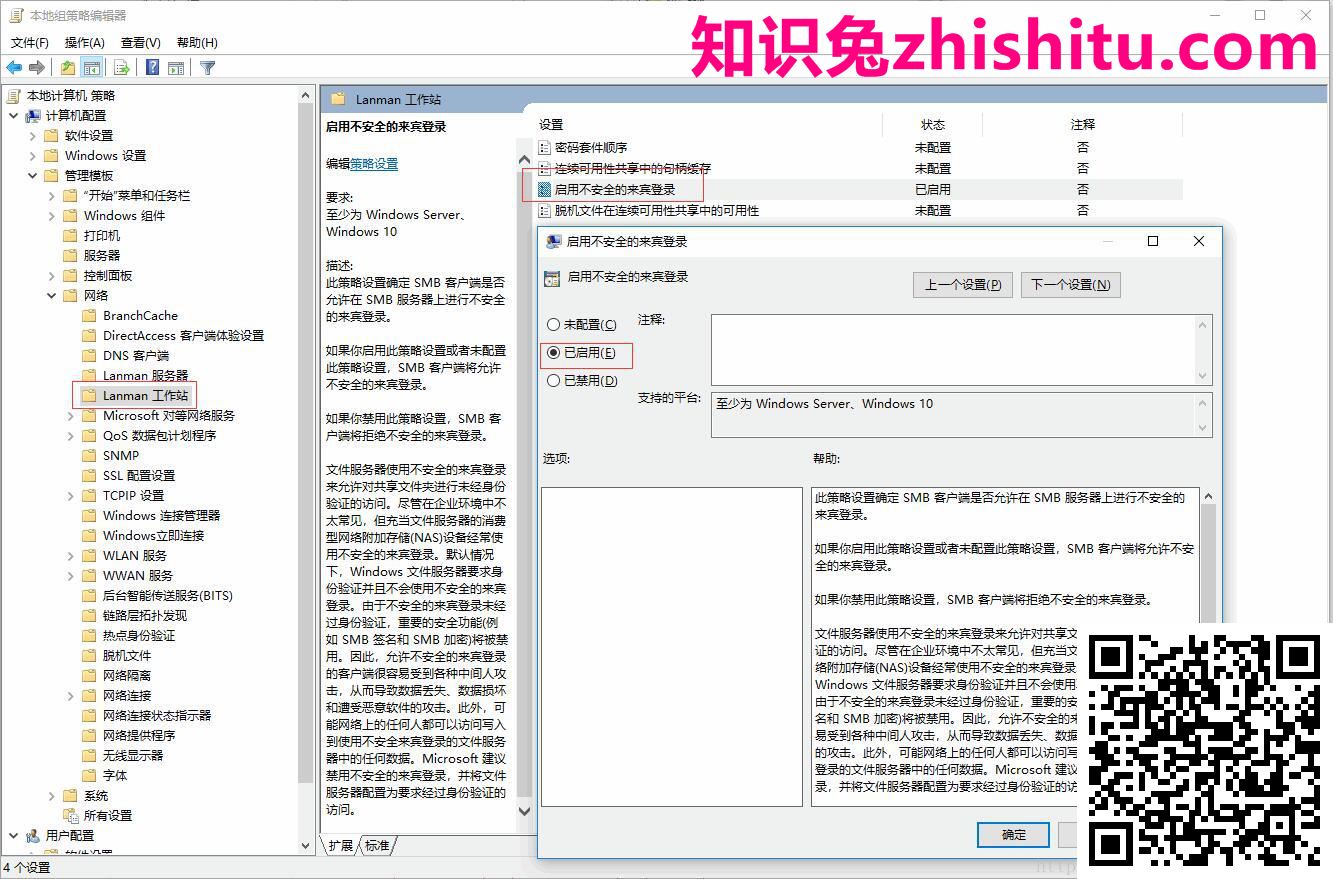
Task: Open the 操作(A) menu
Action: 85,42
